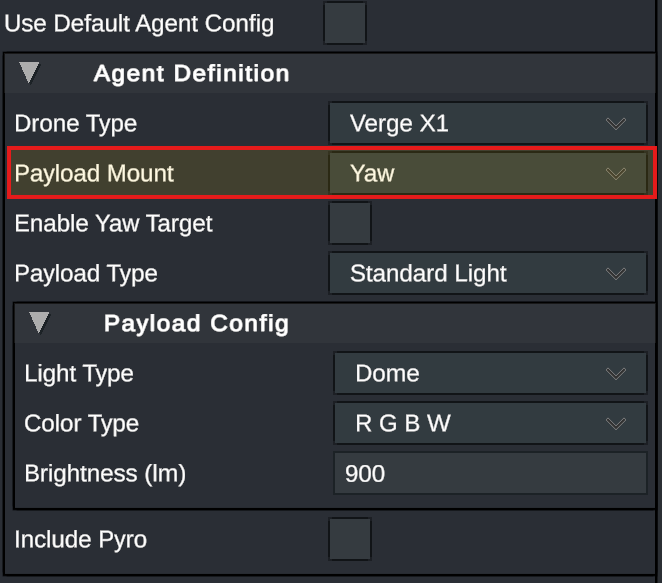Click the Payload Config header title
The height and width of the screenshot is (583, 662).
tap(196, 323)
